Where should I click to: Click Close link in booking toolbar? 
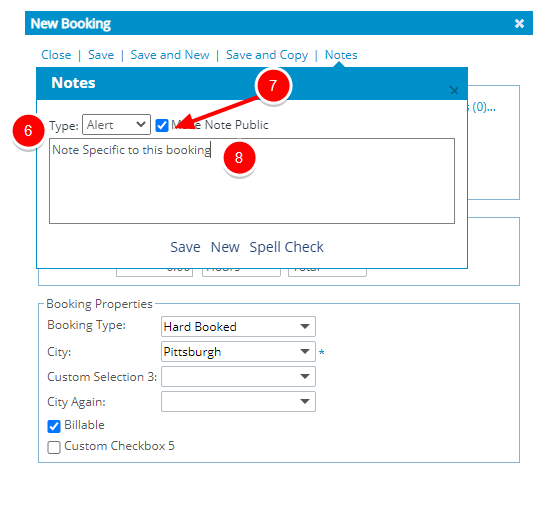coord(56,55)
